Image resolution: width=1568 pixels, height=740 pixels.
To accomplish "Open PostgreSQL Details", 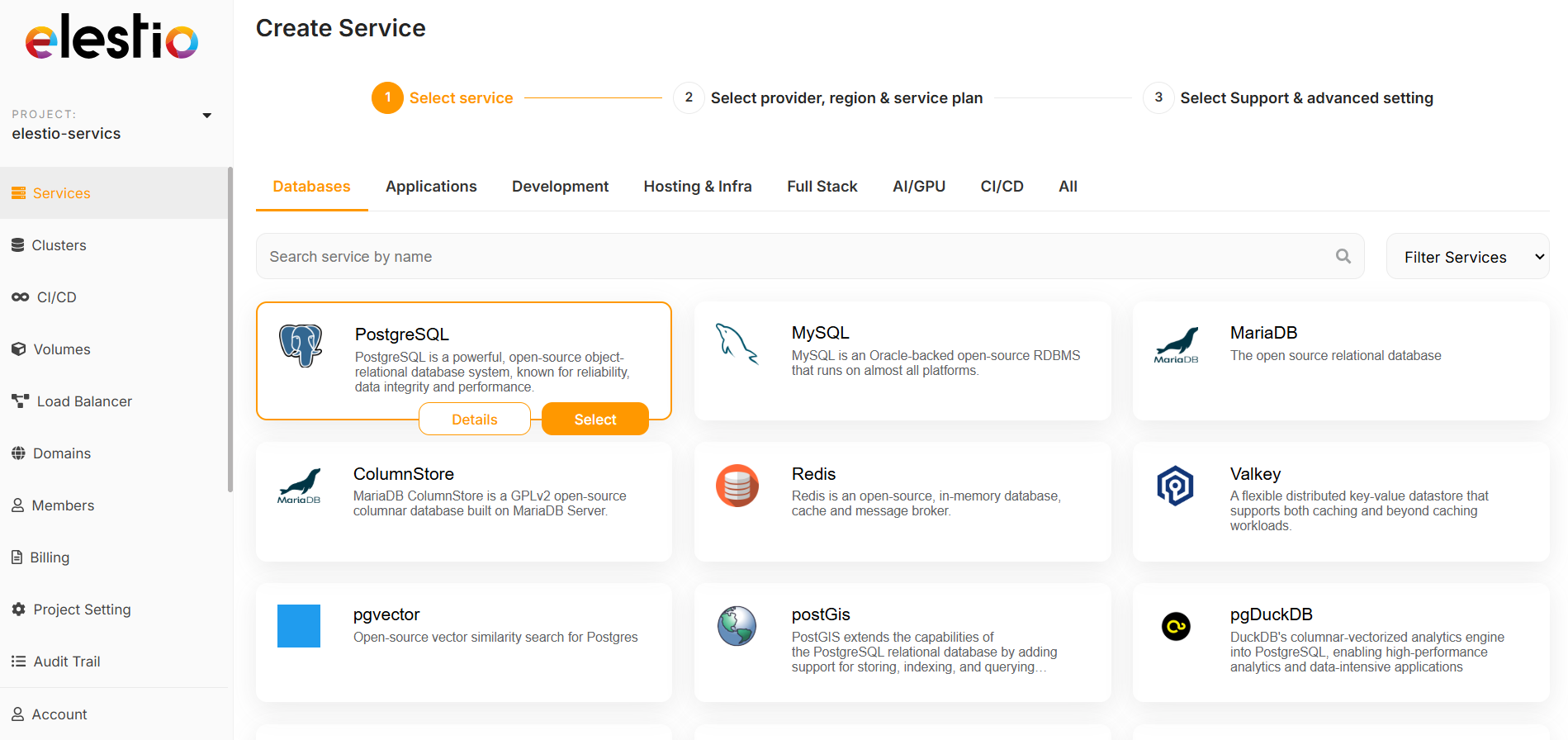I will coord(475,420).
